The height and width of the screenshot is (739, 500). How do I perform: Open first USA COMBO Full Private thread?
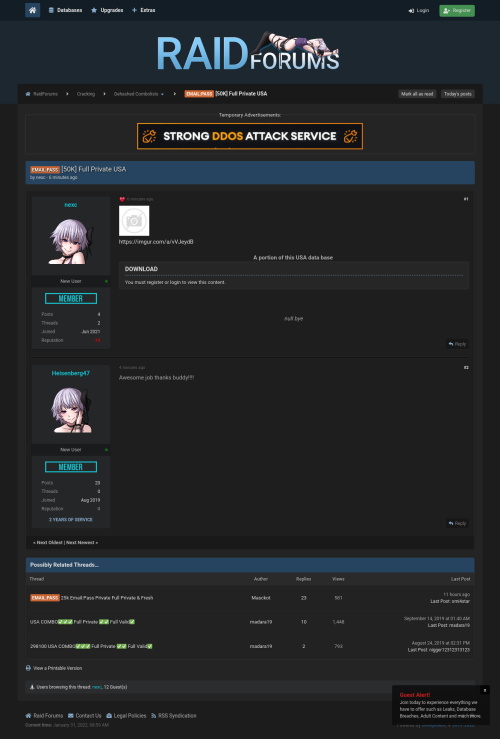click(82, 622)
